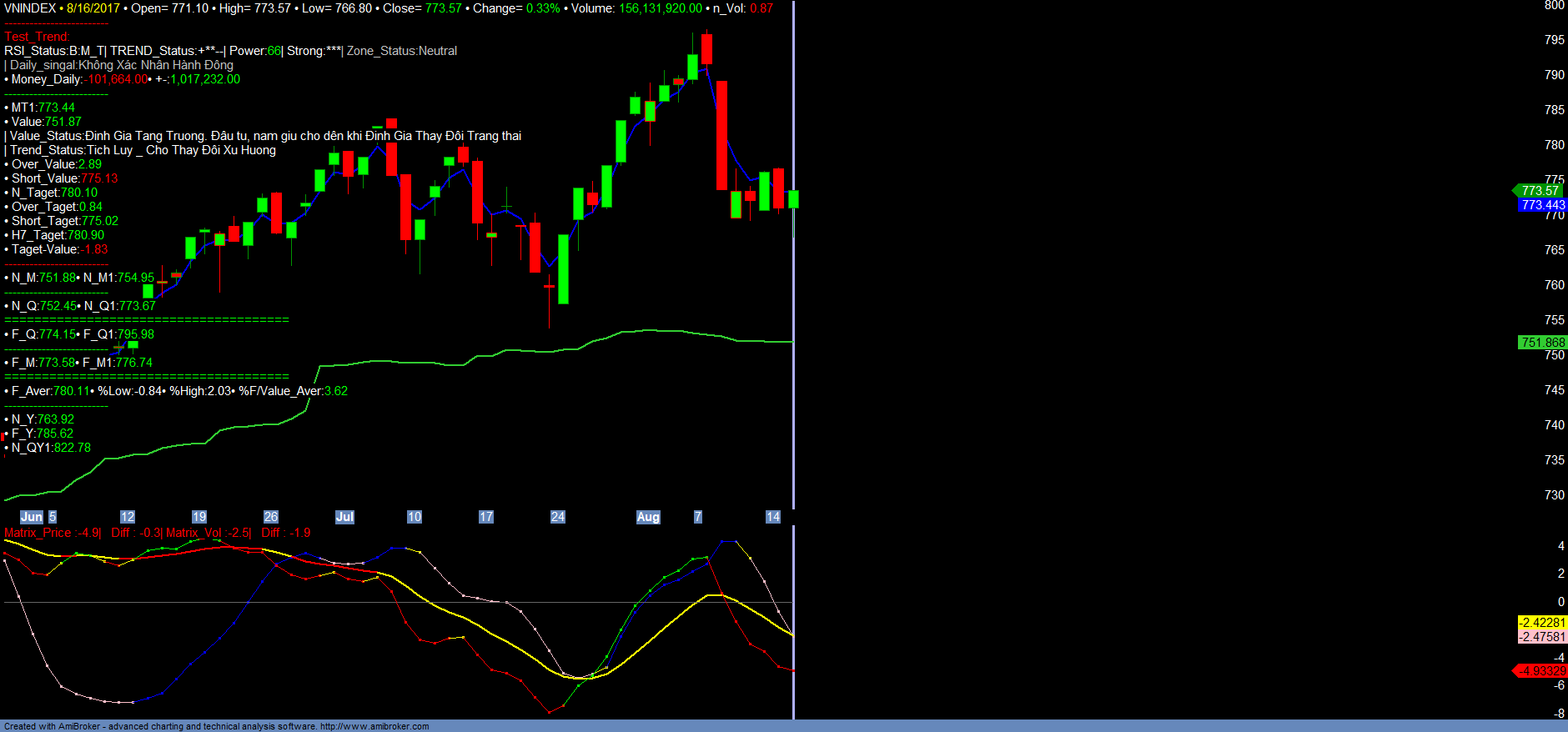Viewport: 1568px width, 732px height.
Task: Select the date label 19 on time axis
Action: [199, 517]
